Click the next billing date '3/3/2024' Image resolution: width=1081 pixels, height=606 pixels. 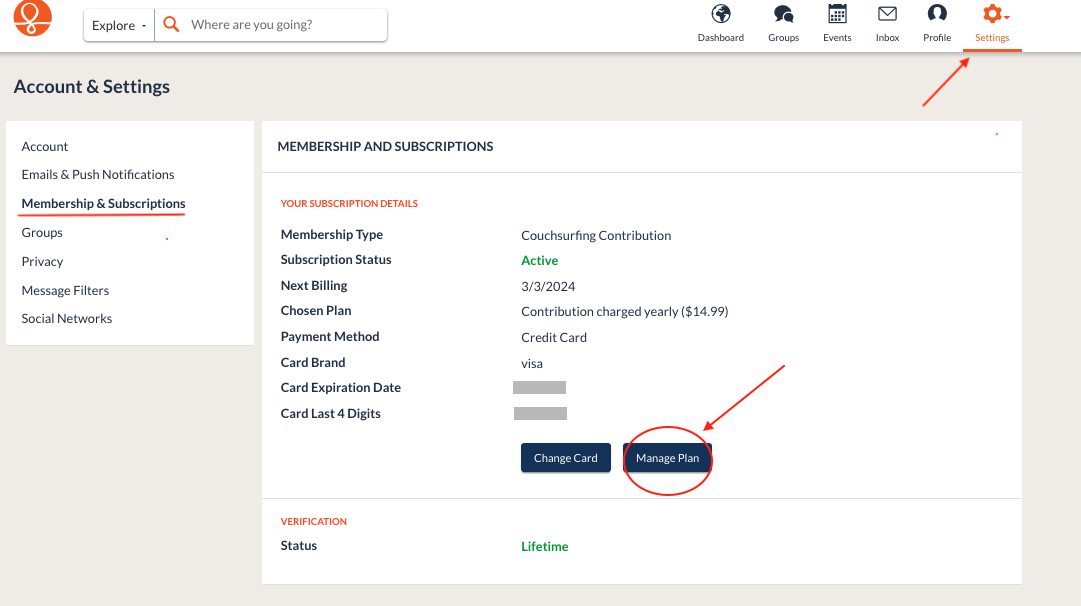[548, 286]
